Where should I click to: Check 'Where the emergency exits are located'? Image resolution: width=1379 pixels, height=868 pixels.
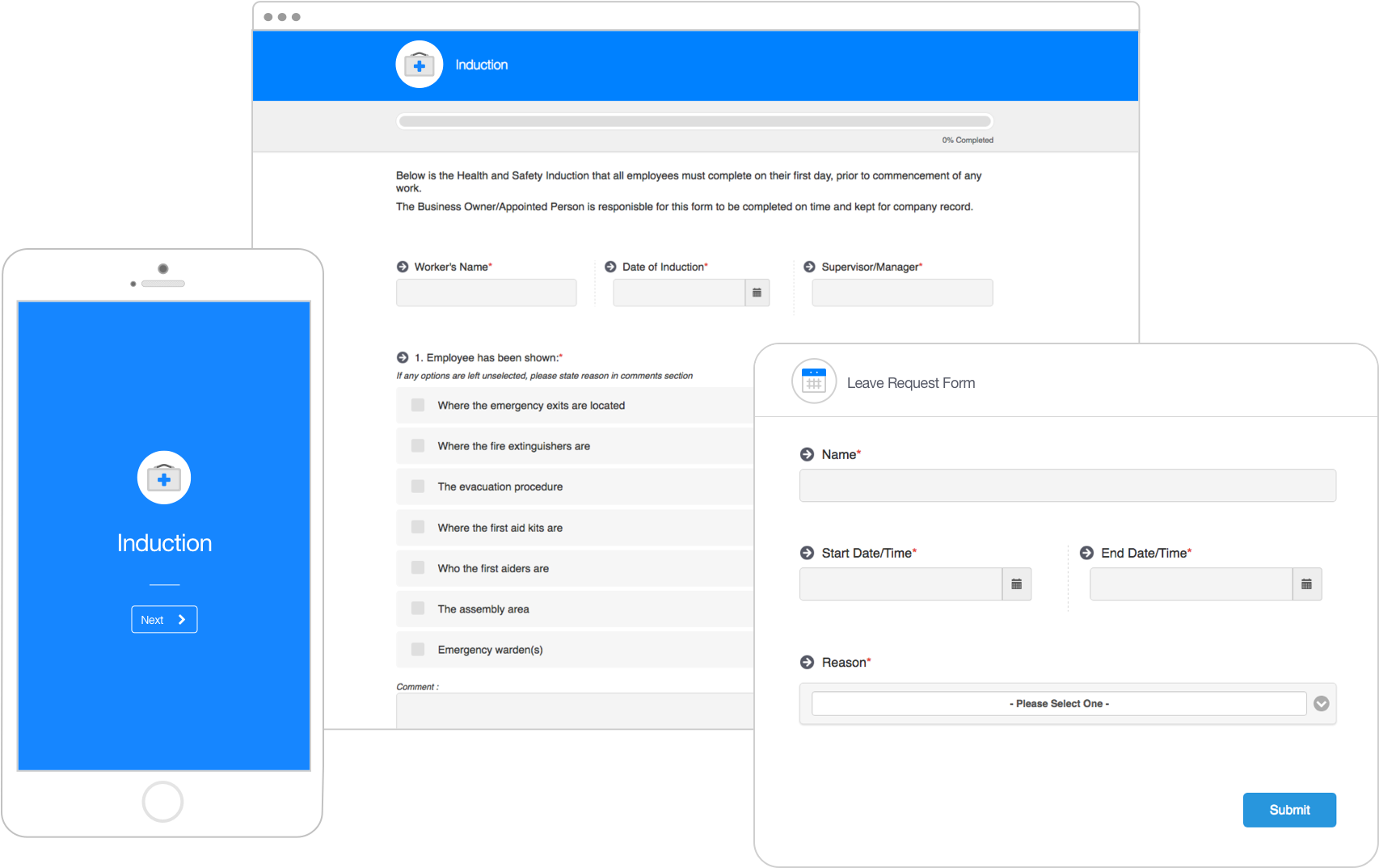click(x=418, y=405)
